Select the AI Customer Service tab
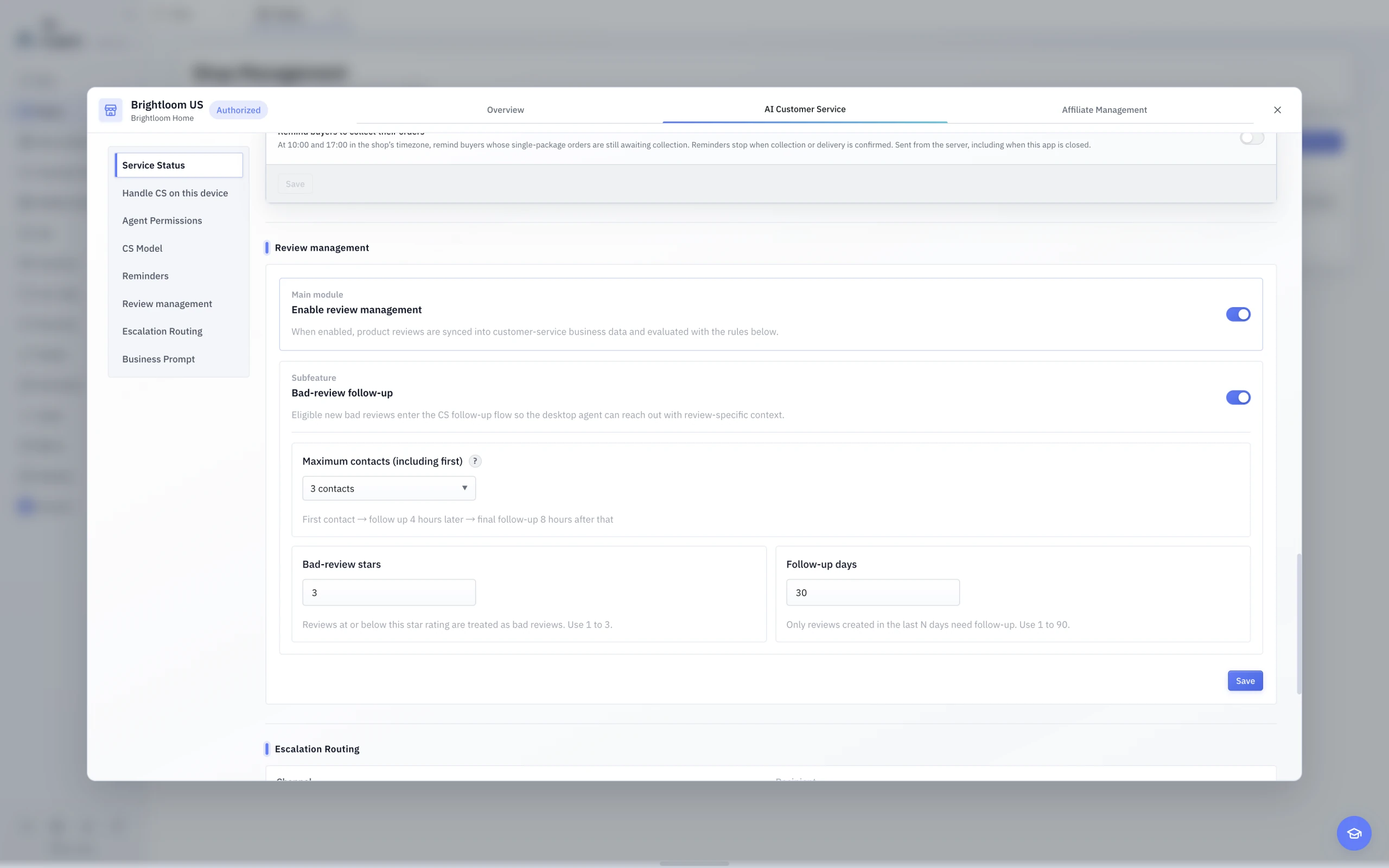Viewport: 1389px width, 868px height. point(805,109)
